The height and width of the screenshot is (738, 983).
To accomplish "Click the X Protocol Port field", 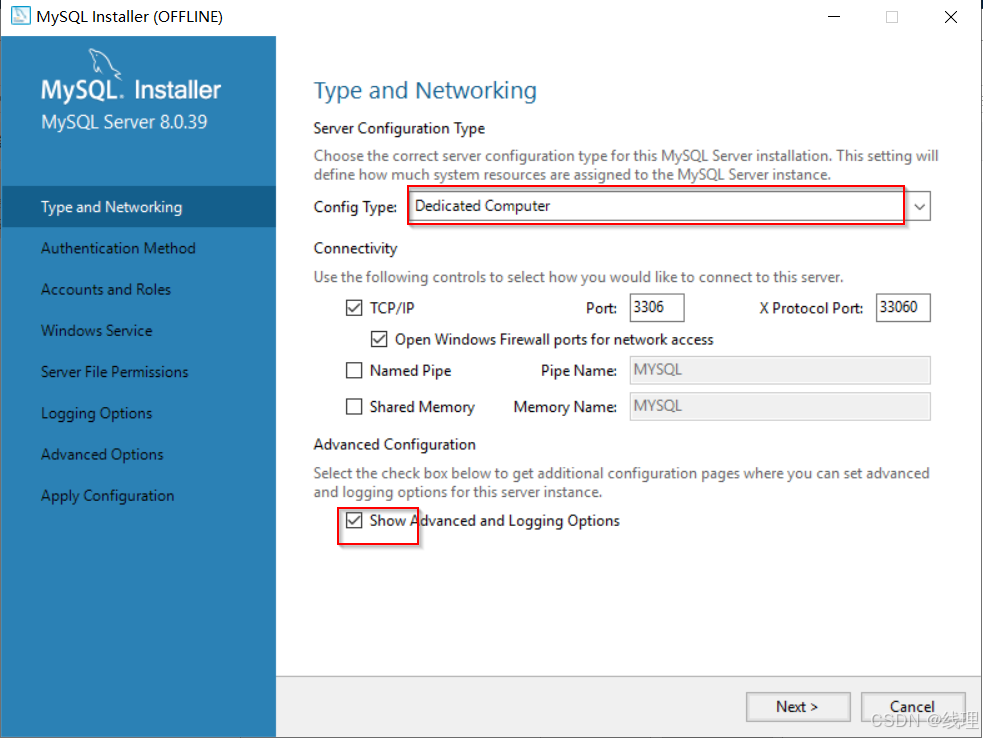I will coord(902,308).
